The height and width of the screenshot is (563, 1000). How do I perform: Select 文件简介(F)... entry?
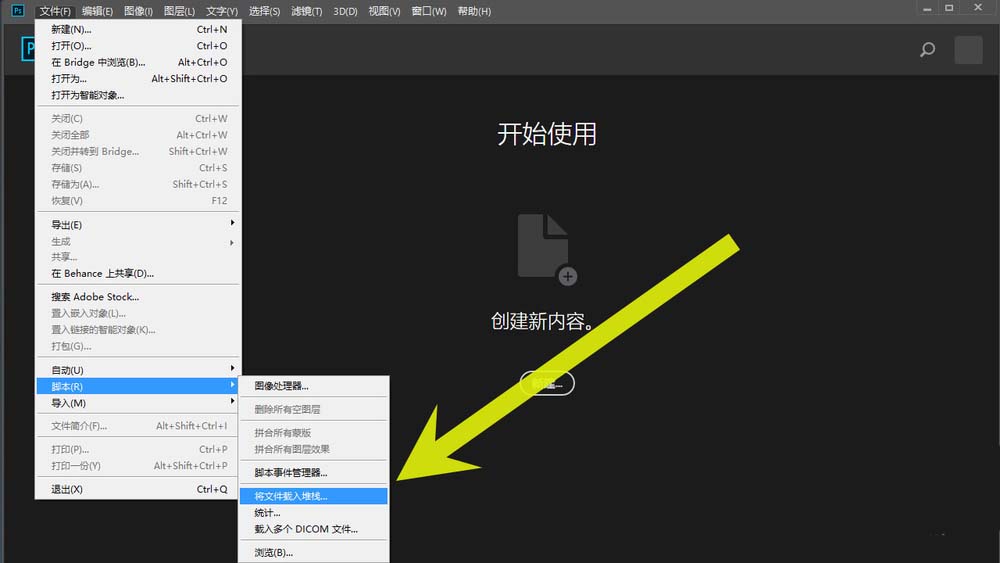point(138,426)
